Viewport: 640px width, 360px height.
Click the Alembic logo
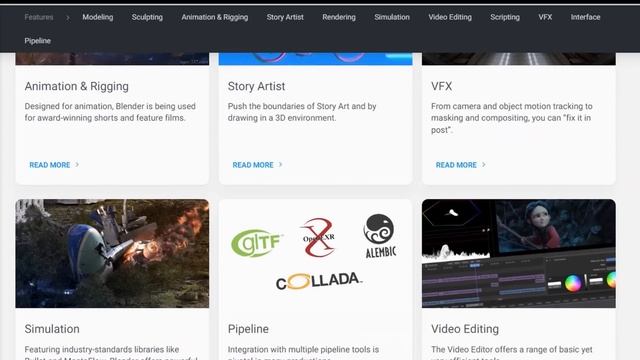pyautogui.click(x=380, y=236)
